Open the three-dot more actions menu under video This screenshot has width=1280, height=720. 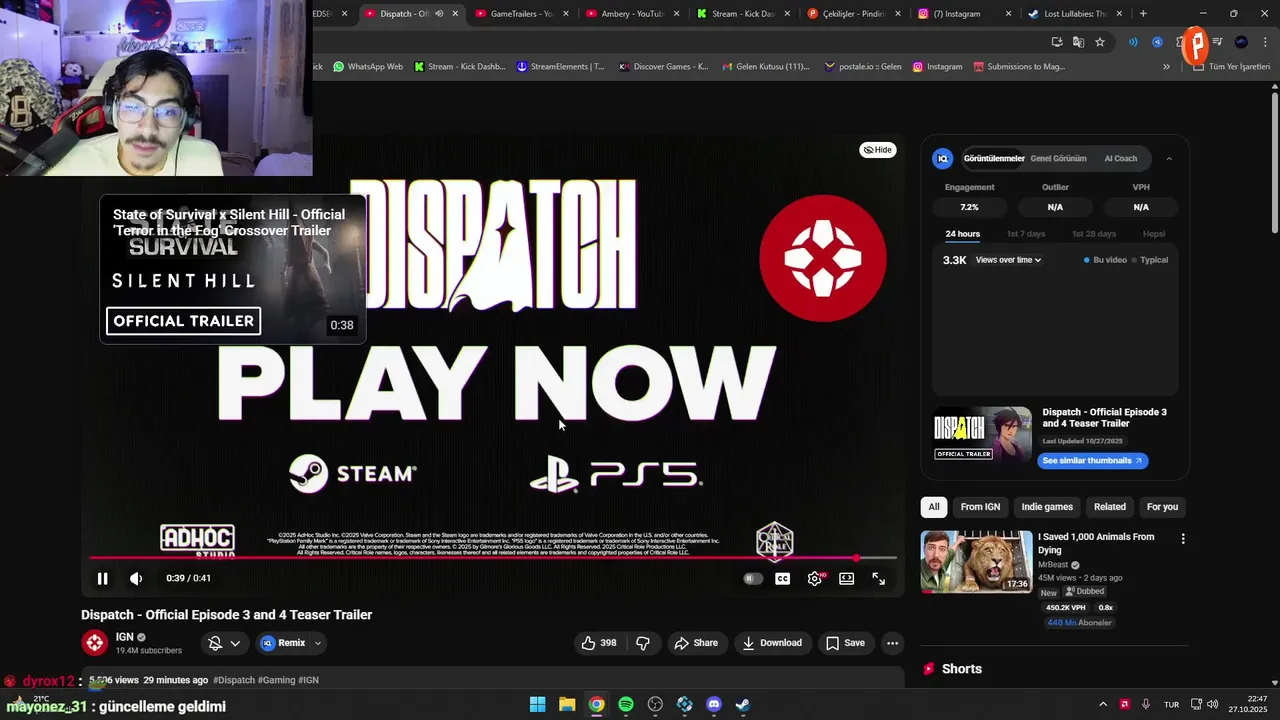point(892,643)
